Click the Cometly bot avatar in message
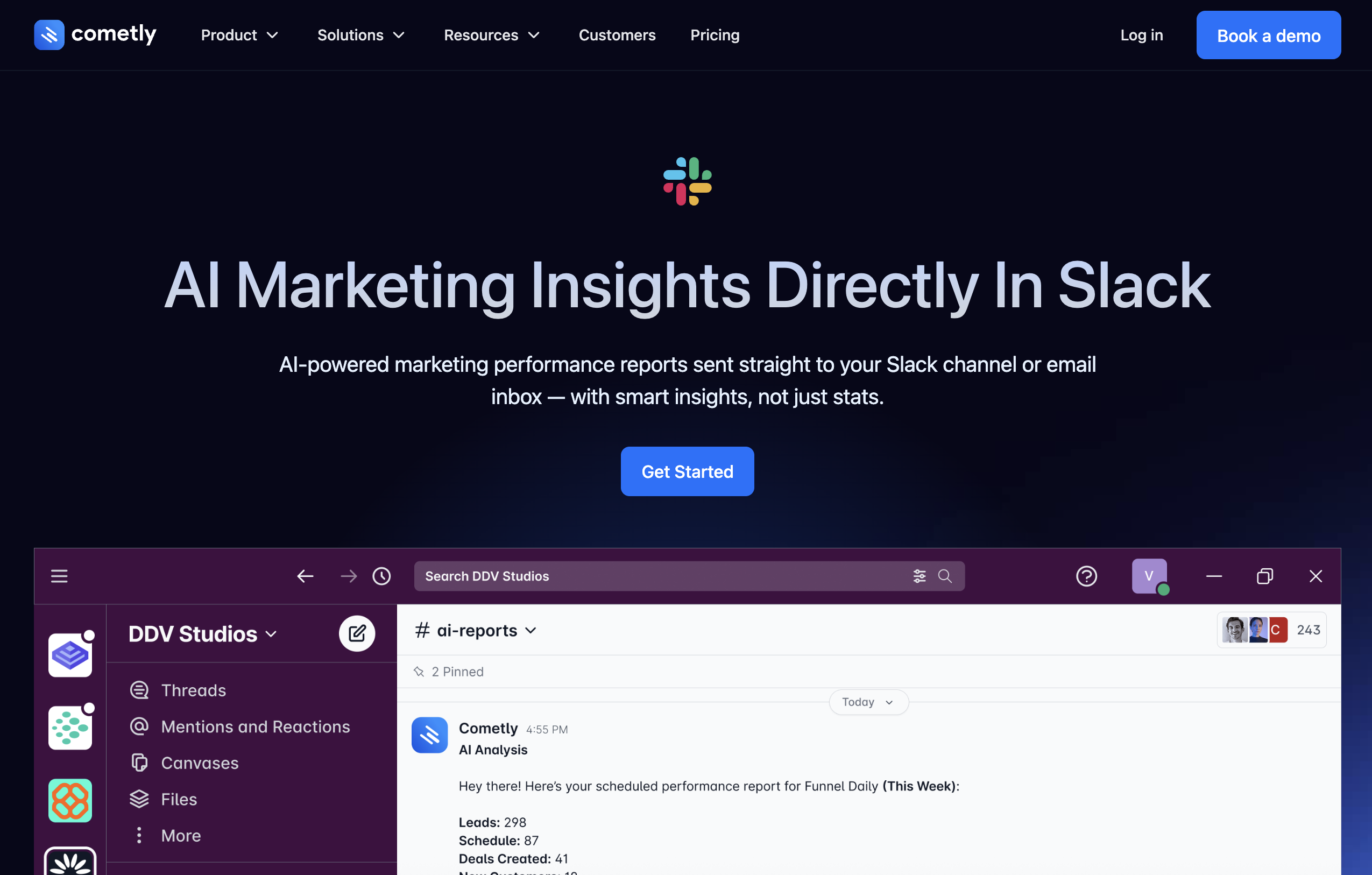The height and width of the screenshot is (875, 1372). click(x=429, y=735)
